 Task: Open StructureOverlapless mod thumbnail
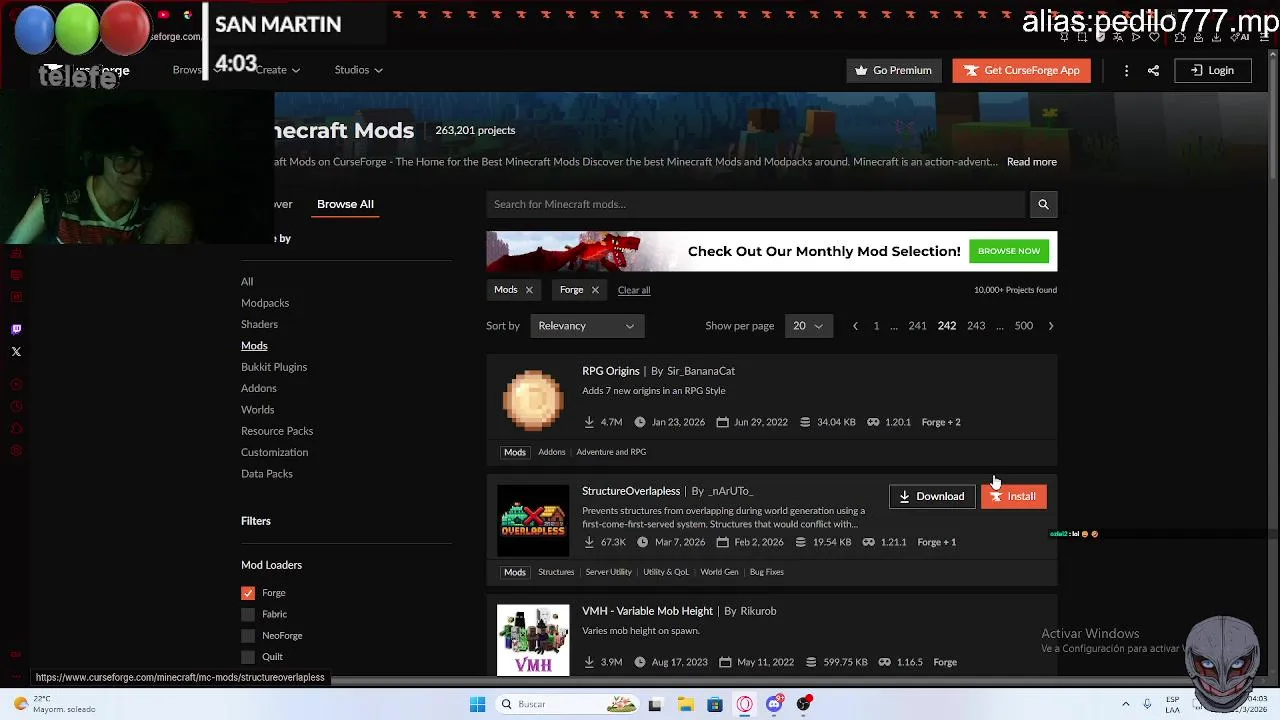click(533, 520)
